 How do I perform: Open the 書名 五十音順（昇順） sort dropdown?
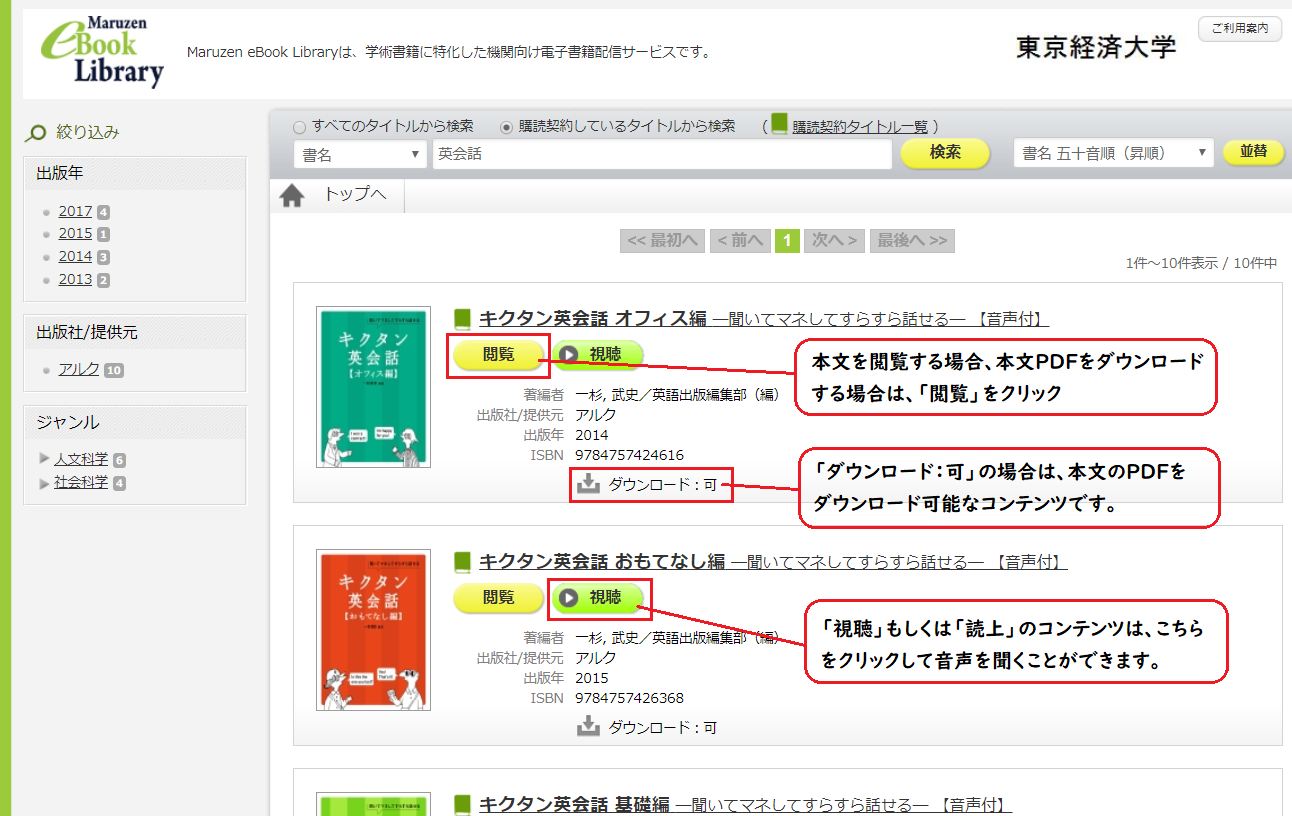[1113, 153]
